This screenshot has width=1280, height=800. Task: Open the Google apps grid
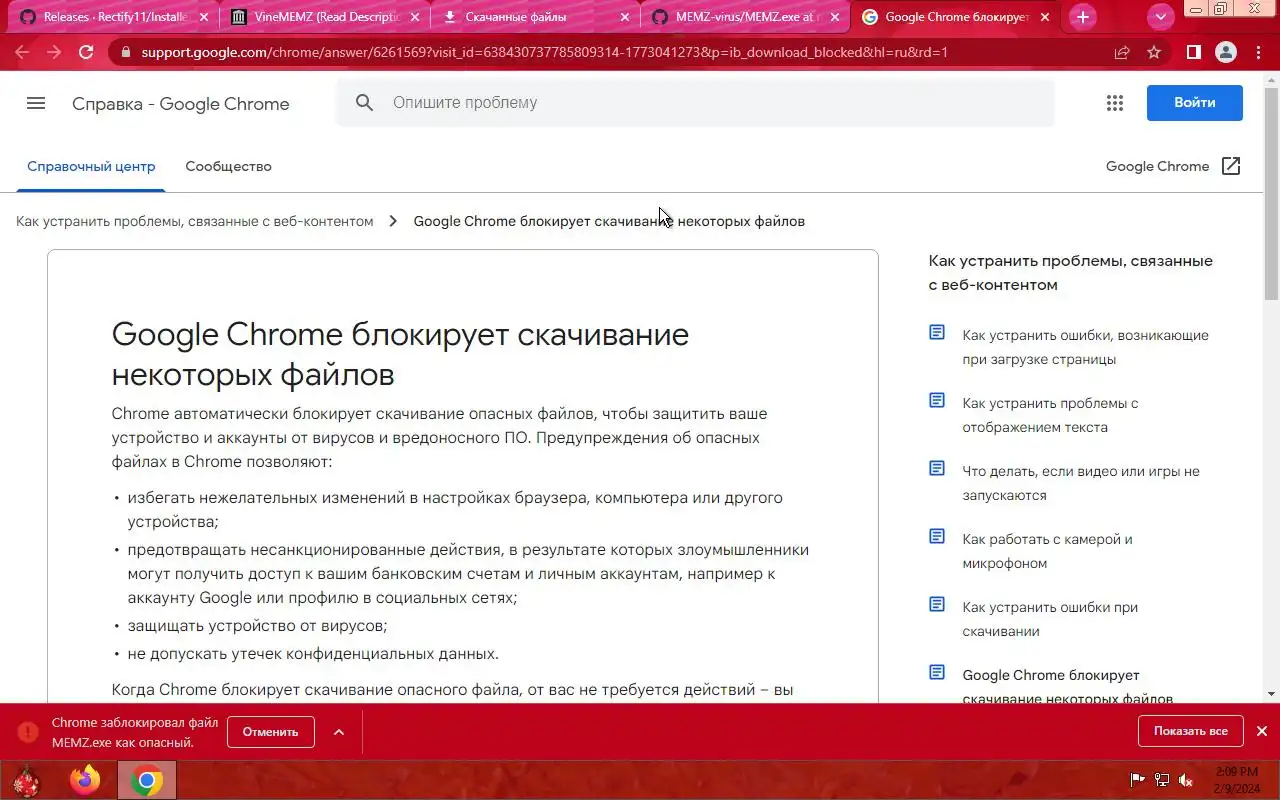pyautogui.click(x=1115, y=103)
